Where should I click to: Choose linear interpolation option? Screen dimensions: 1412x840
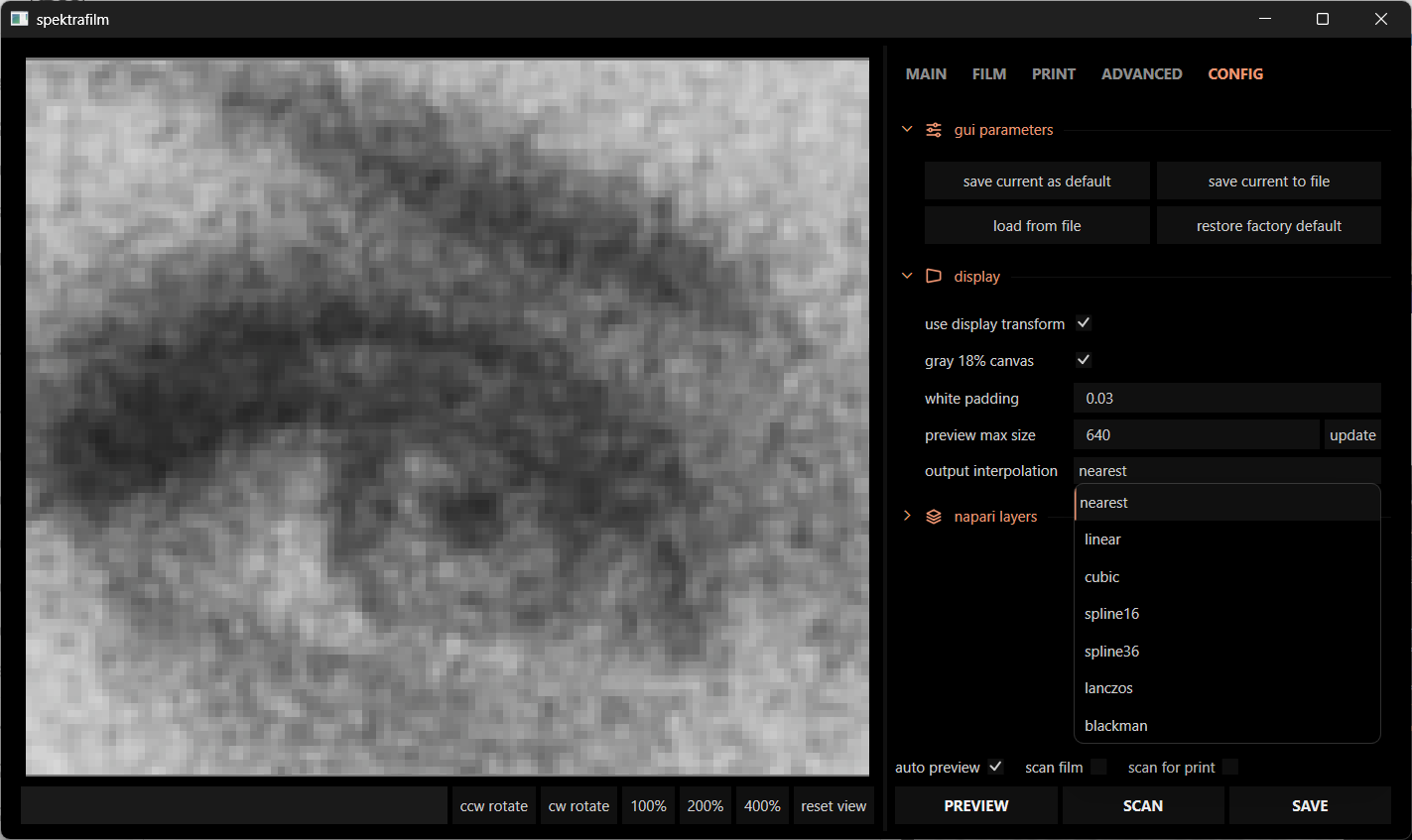(1227, 540)
